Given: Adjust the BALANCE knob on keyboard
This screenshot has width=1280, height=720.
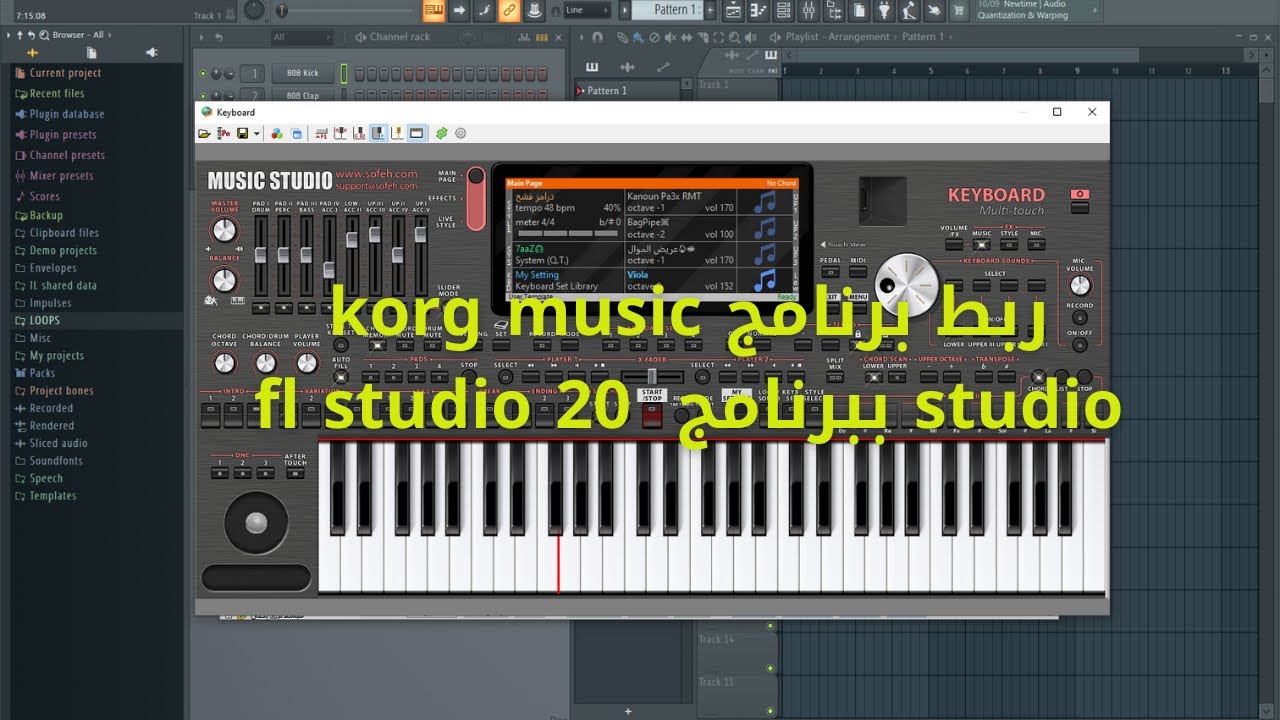Looking at the screenshot, I should pyautogui.click(x=225, y=279).
